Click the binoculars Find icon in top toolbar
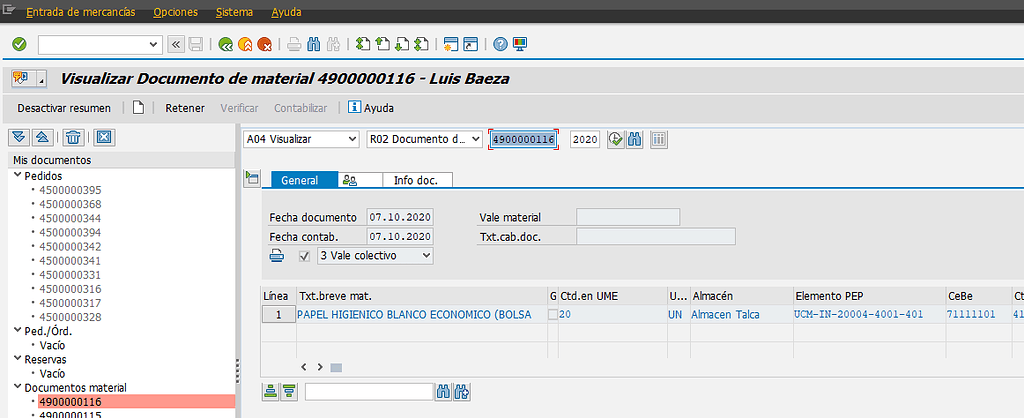Viewport: 1024px width, 418px height. (314, 44)
